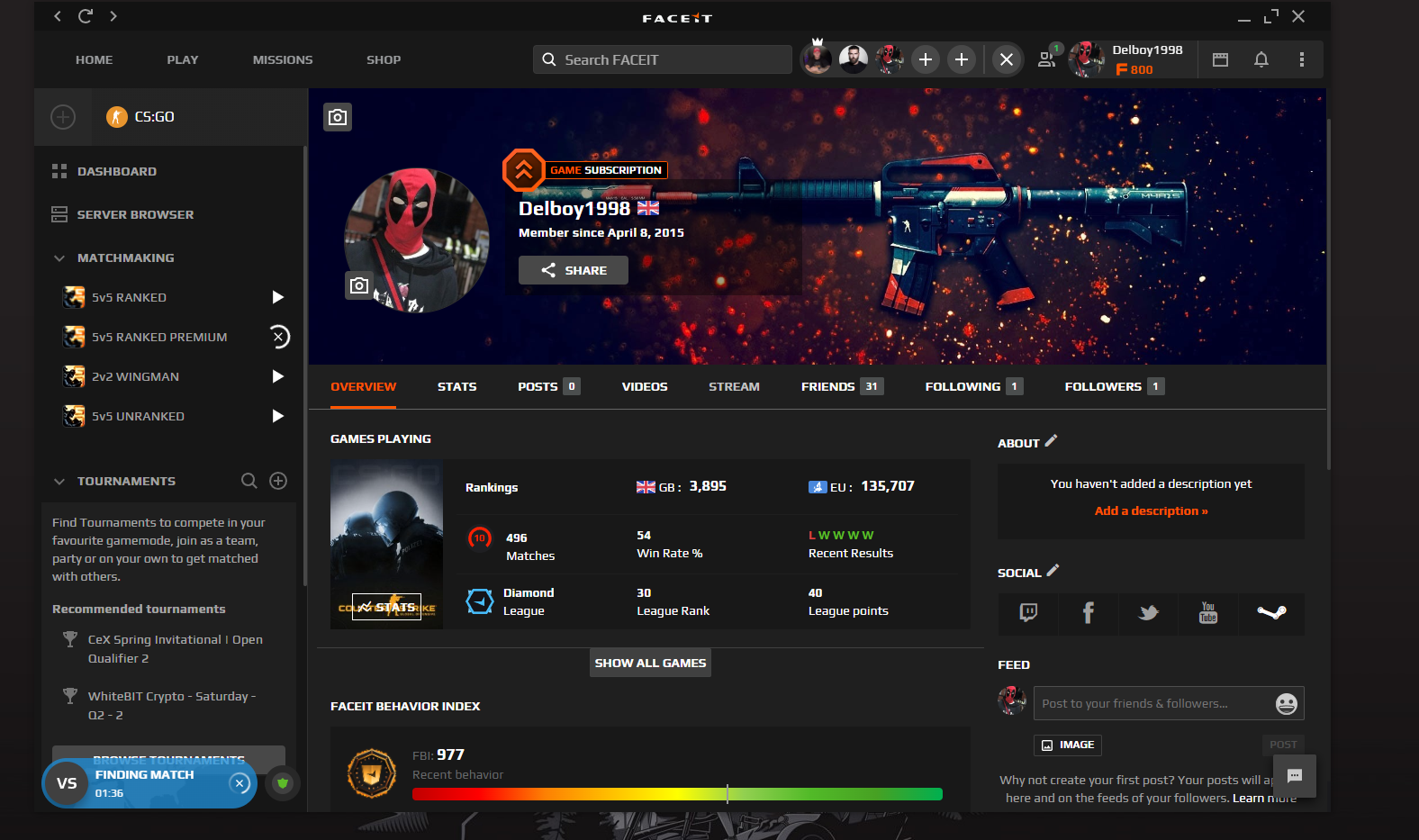Screen dimensions: 1419x840
Task: Start the 5v5 RANKED queue
Action: click(x=278, y=297)
